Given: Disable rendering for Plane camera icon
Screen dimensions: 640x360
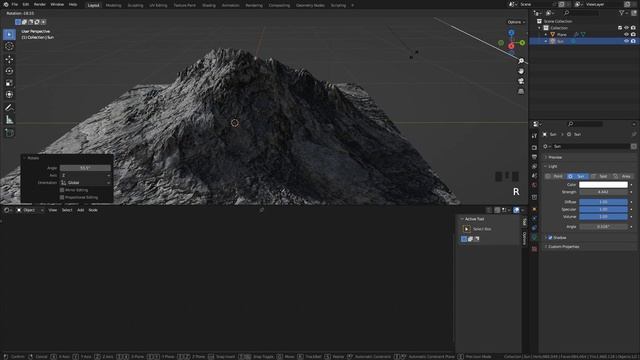Looking at the screenshot, I should tap(633, 35).
